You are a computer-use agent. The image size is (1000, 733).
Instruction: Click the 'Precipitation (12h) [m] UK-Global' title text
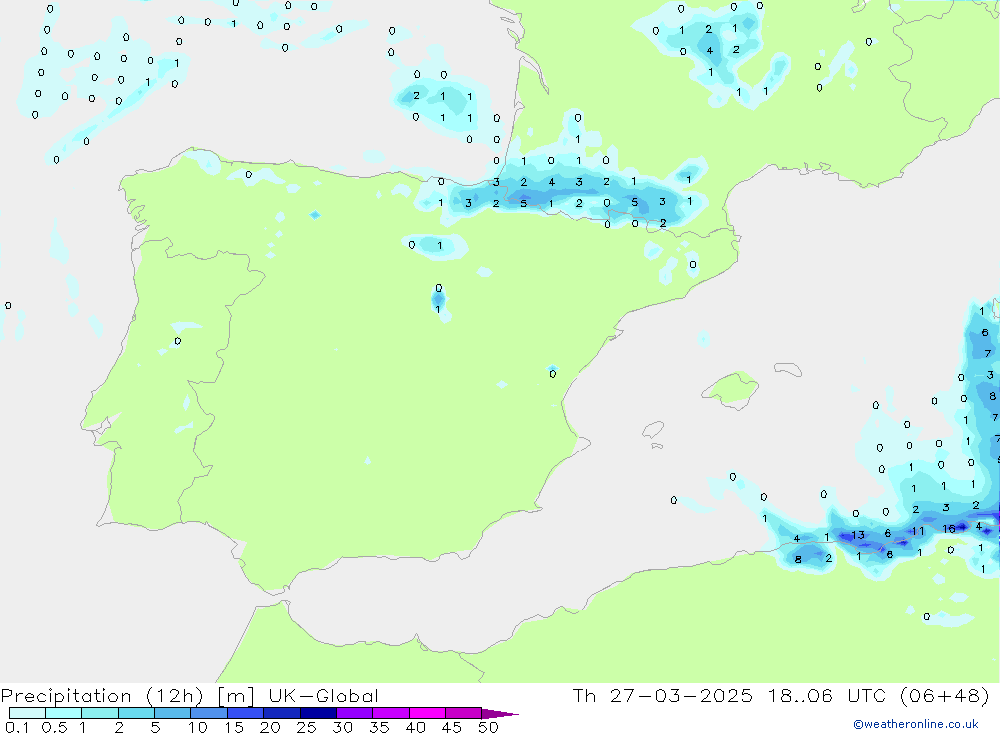pos(189,695)
